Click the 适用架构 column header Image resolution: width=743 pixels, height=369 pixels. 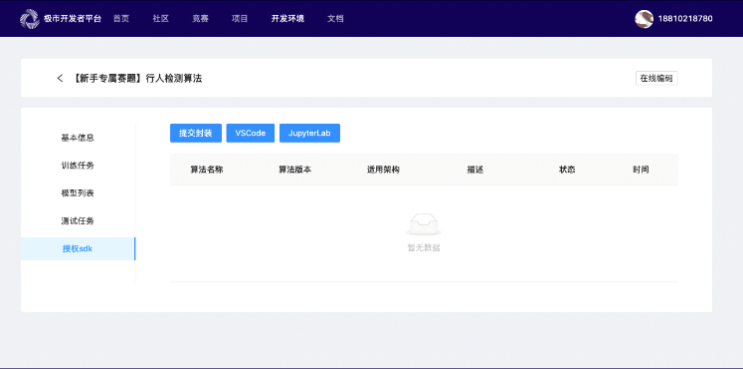pyautogui.click(x=383, y=170)
